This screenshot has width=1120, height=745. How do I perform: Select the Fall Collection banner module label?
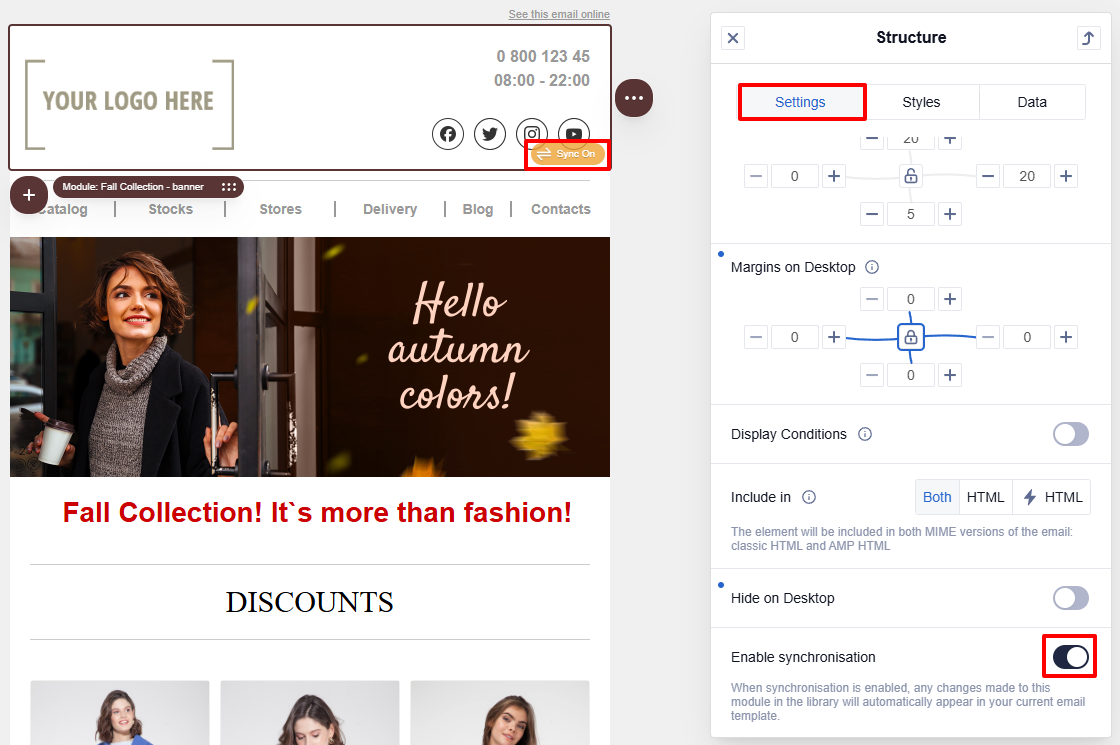click(x=133, y=187)
